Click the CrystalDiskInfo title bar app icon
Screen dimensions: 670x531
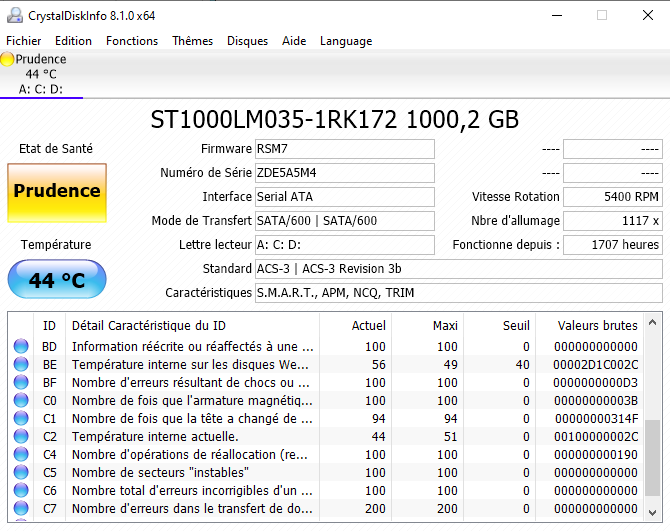click(x=15, y=15)
